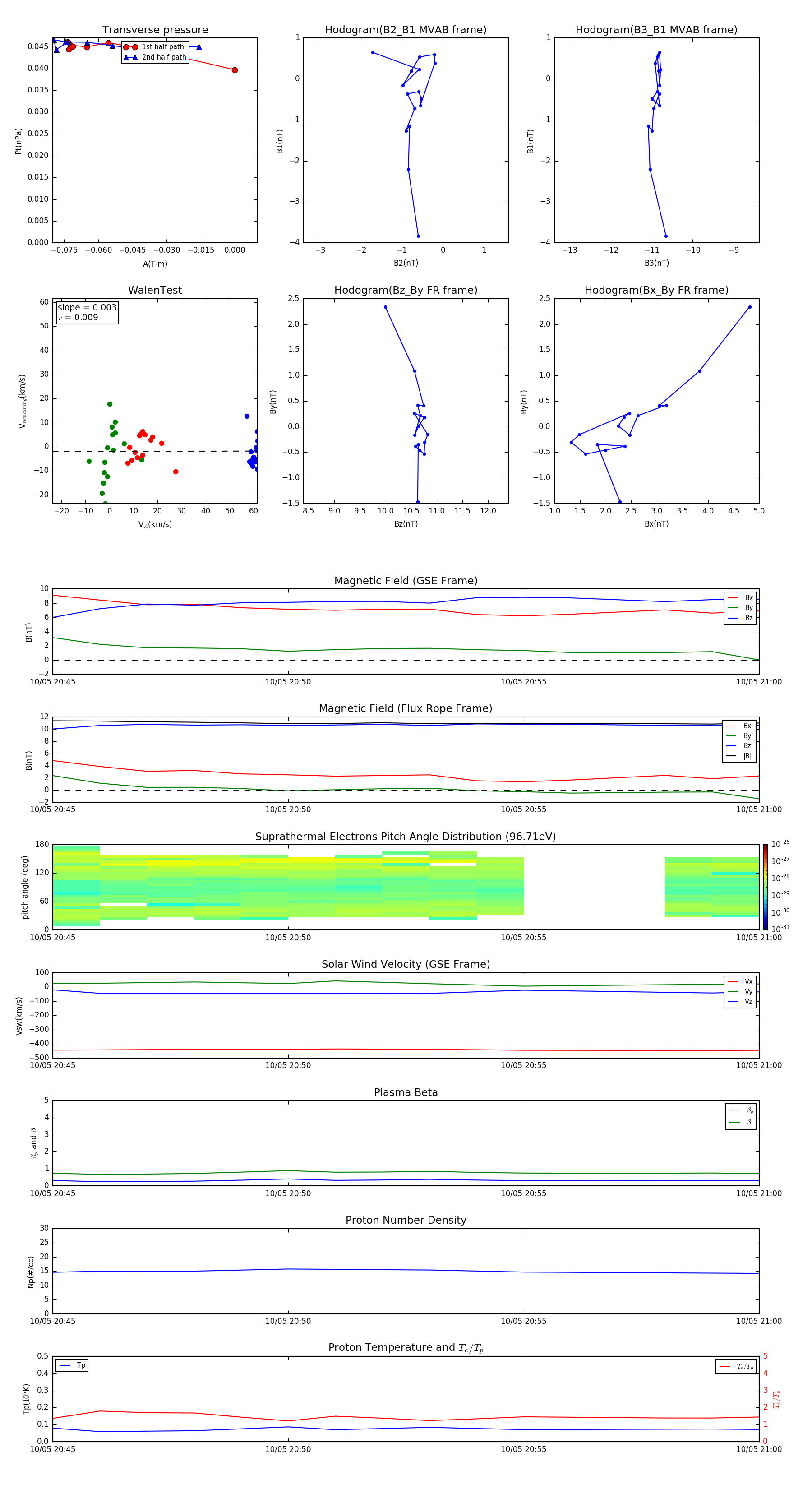Image resolution: width=812 pixels, height=1489 pixels.
Task: Click the 'B2(nT)' x-axis label
Action: (x=406, y=263)
